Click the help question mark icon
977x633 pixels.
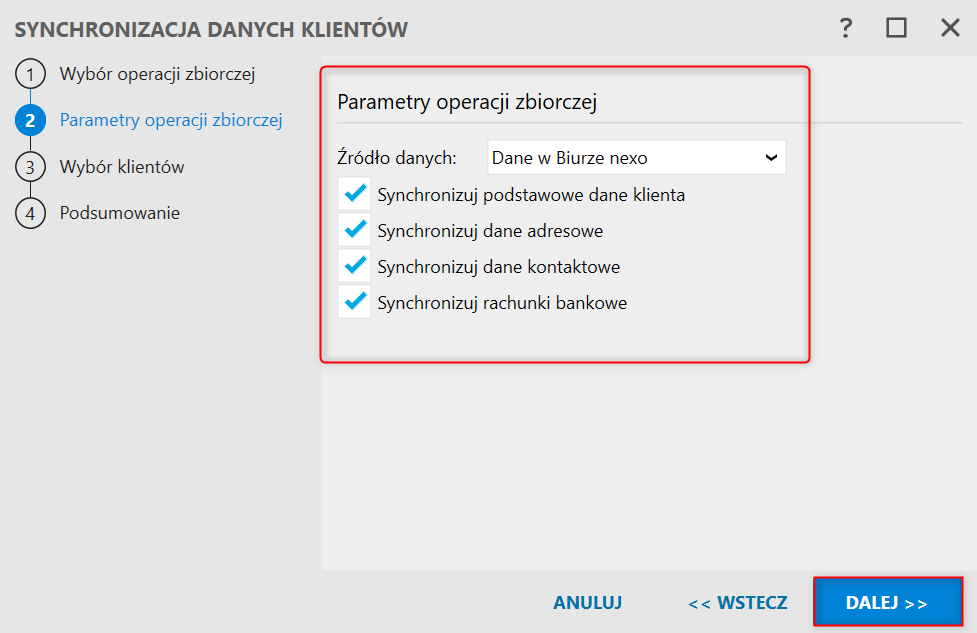(846, 28)
